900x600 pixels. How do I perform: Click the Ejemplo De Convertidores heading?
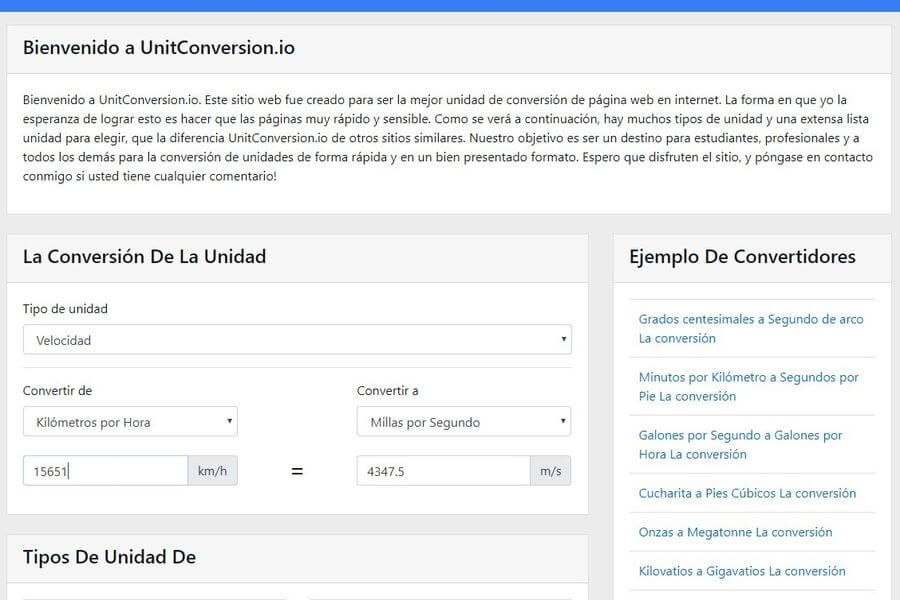[742, 257]
